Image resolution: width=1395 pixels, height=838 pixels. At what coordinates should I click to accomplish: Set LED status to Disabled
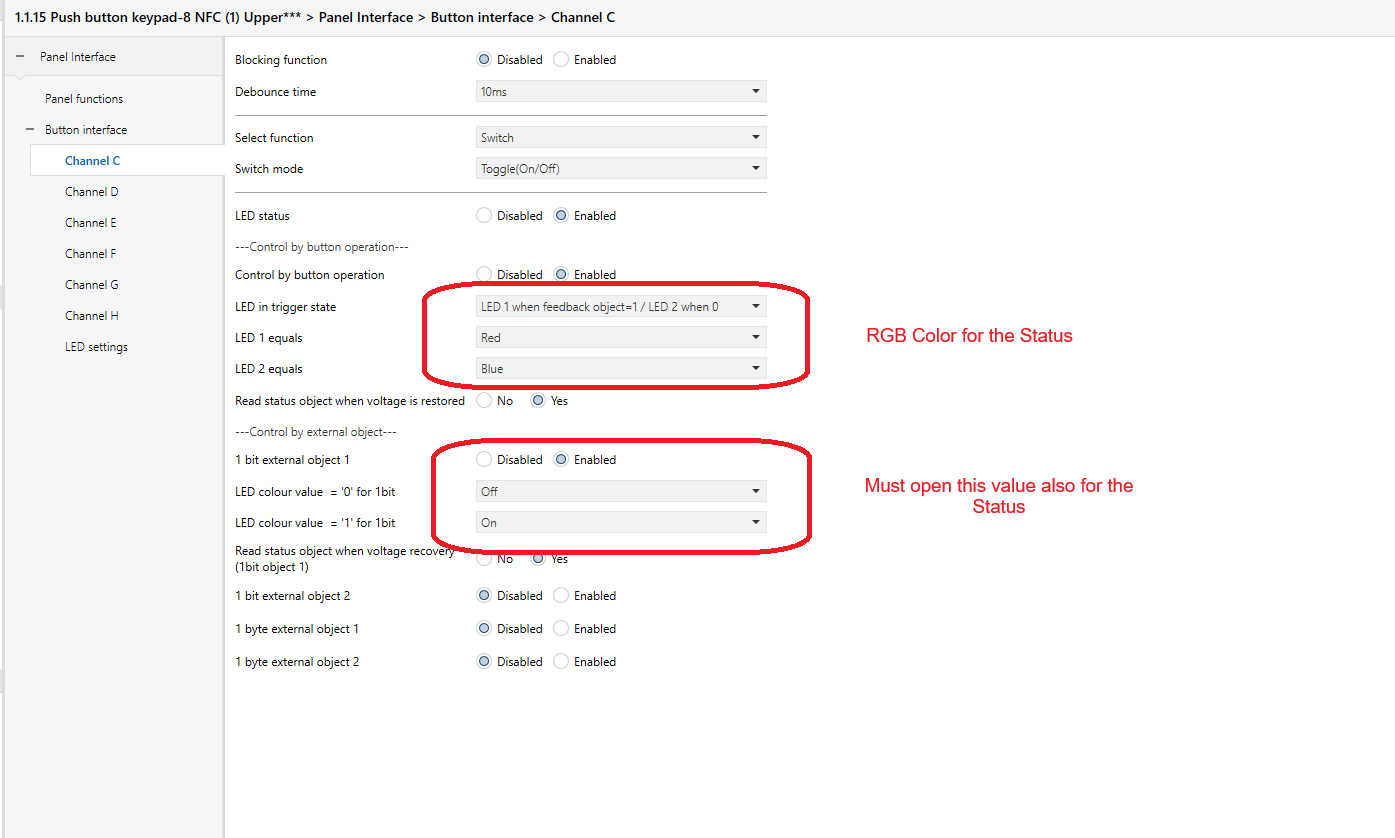pyautogui.click(x=485, y=216)
